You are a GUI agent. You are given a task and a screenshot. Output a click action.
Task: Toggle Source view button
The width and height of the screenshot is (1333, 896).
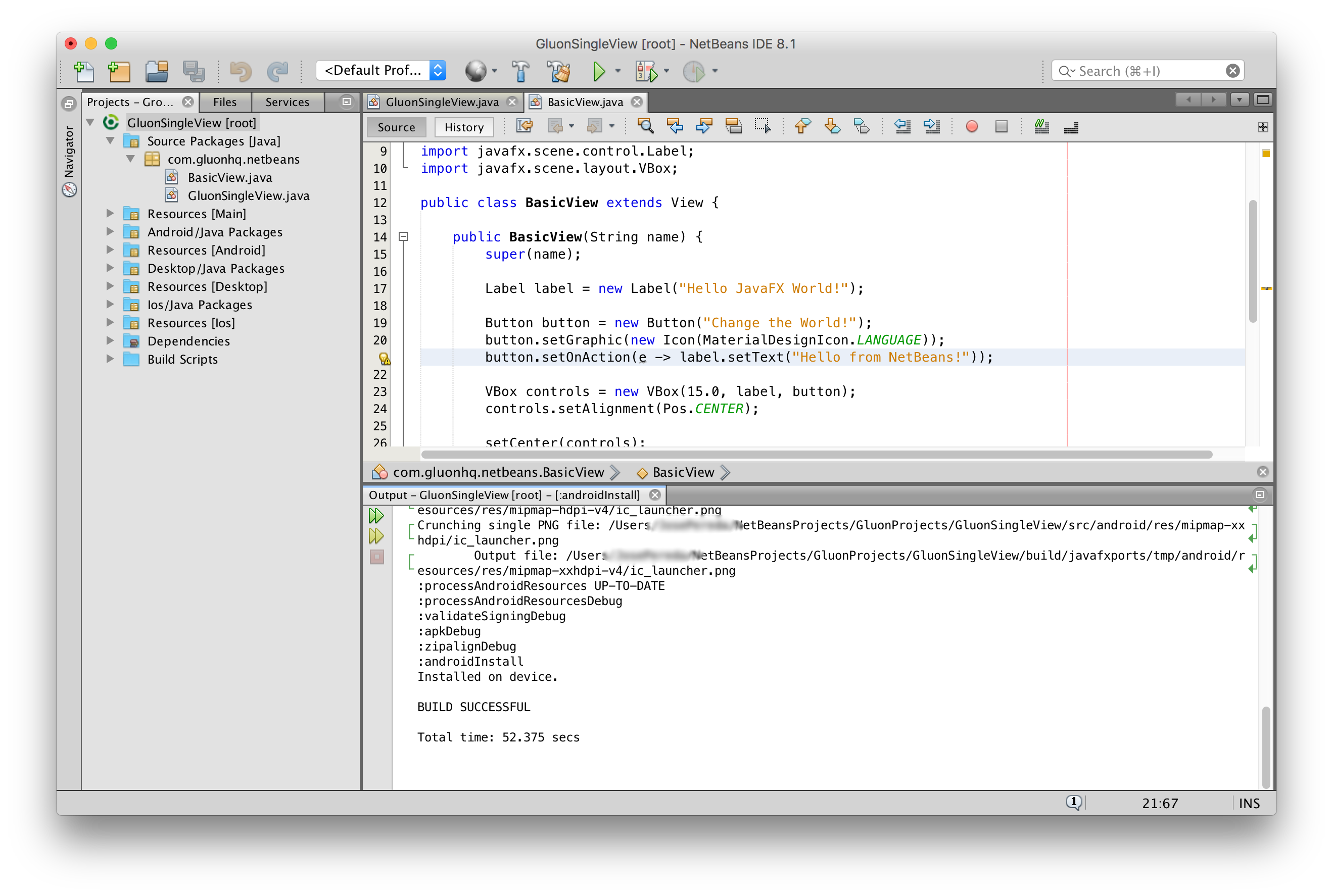396,127
